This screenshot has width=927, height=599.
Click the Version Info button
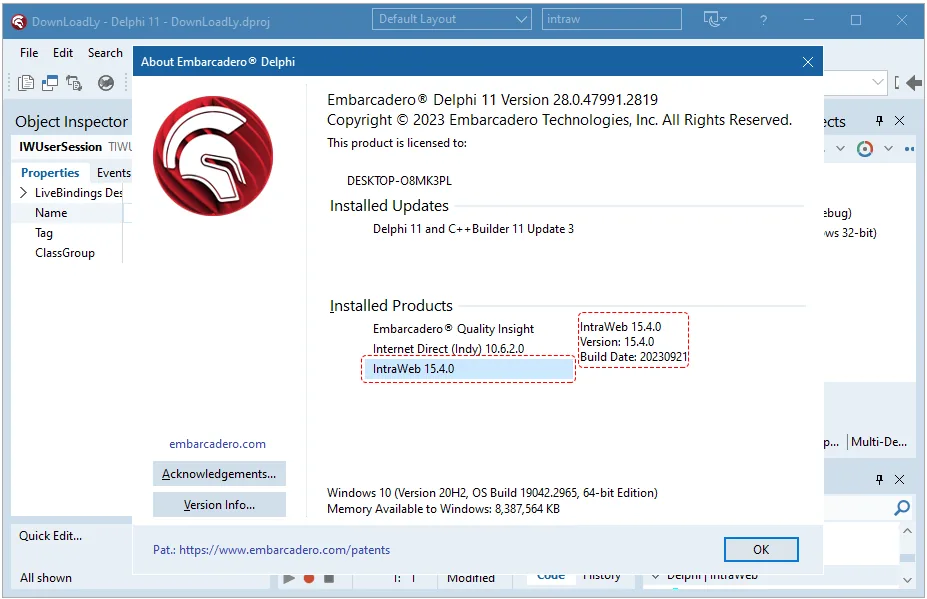pyautogui.click(x=219, y=504)
